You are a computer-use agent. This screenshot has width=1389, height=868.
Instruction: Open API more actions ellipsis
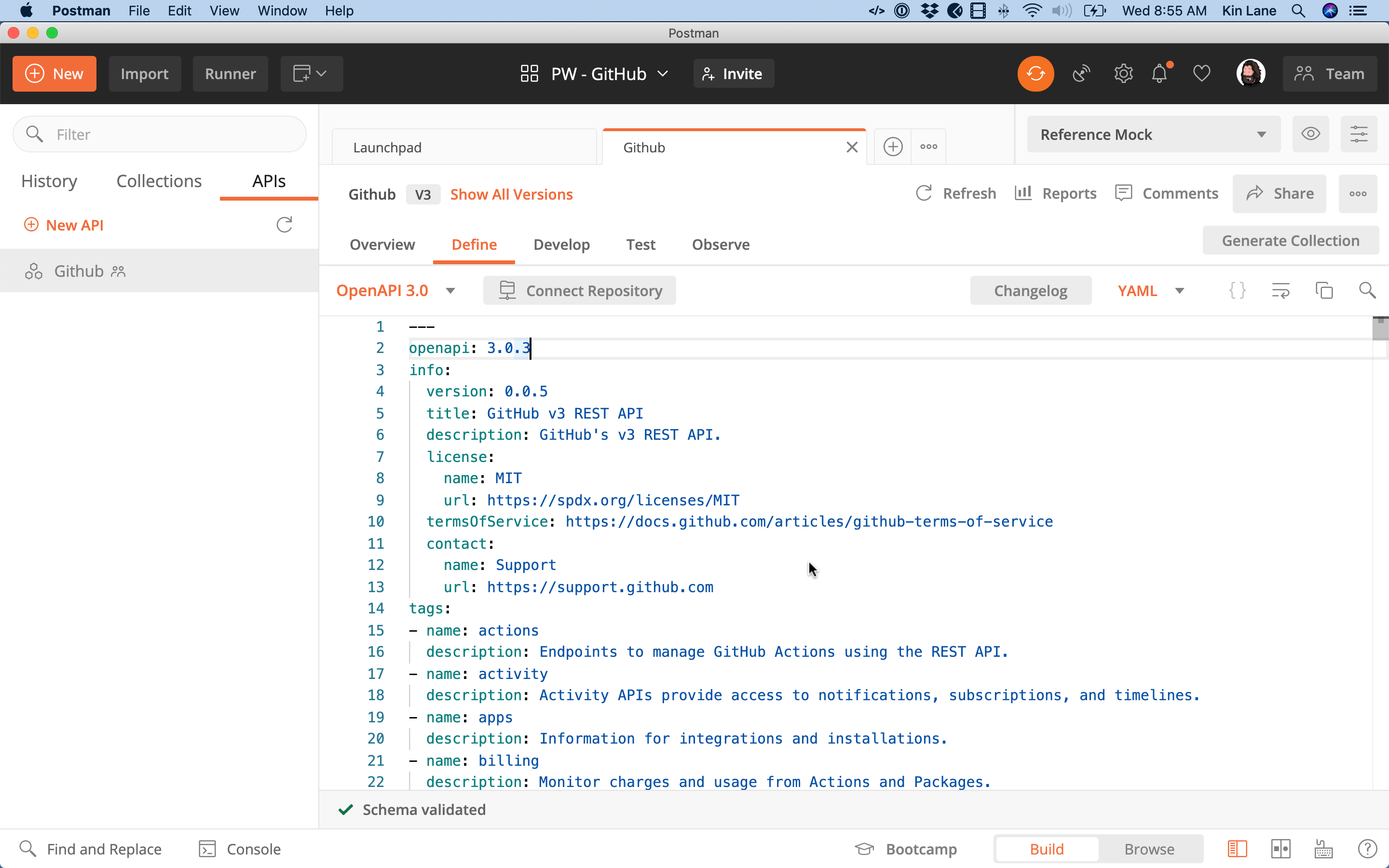tap(1358, 193)
